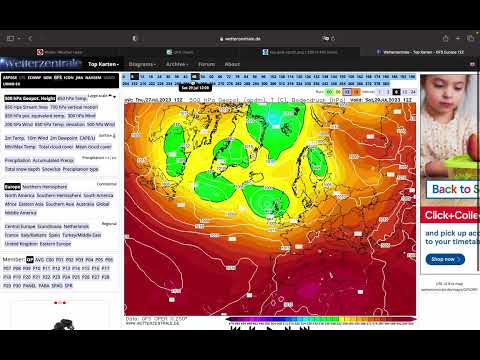Click the 500 hPa forecast map image

(270, 209)
